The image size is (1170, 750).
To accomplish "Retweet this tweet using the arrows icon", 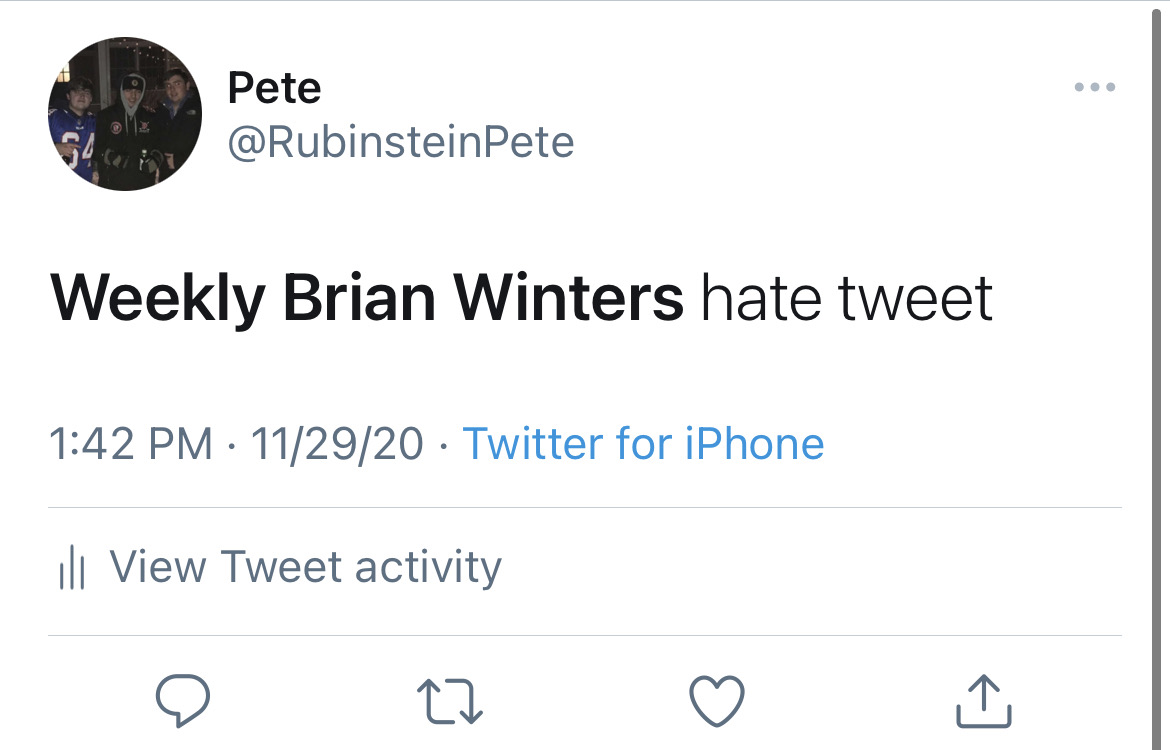I will [450, 701].
